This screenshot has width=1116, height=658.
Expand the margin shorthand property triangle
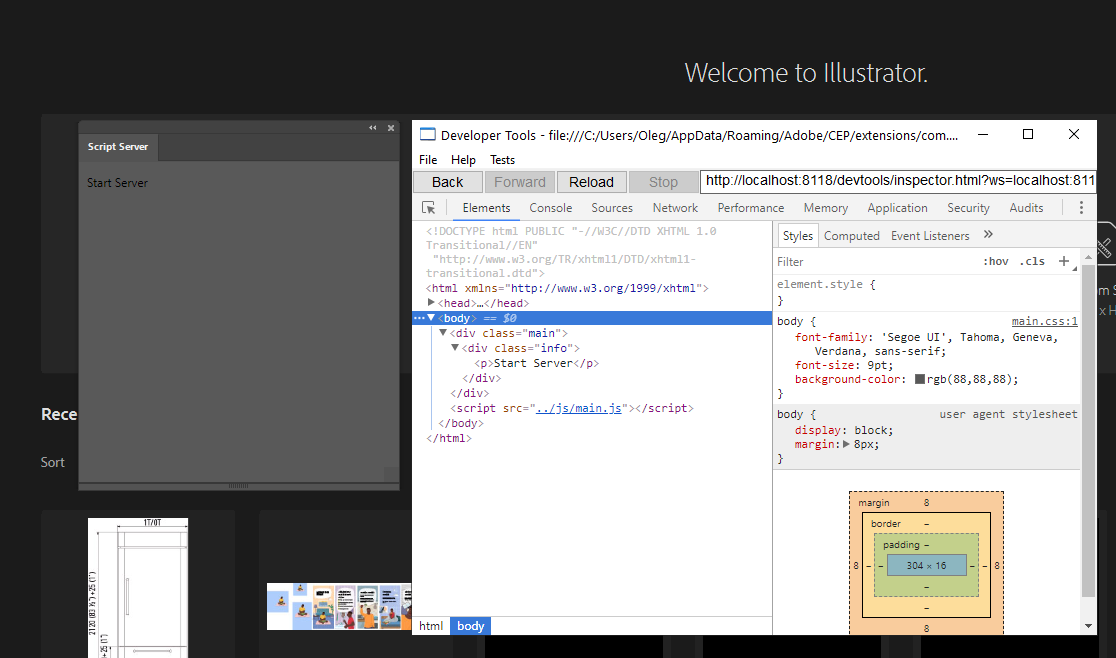click(x=846, y=444)
